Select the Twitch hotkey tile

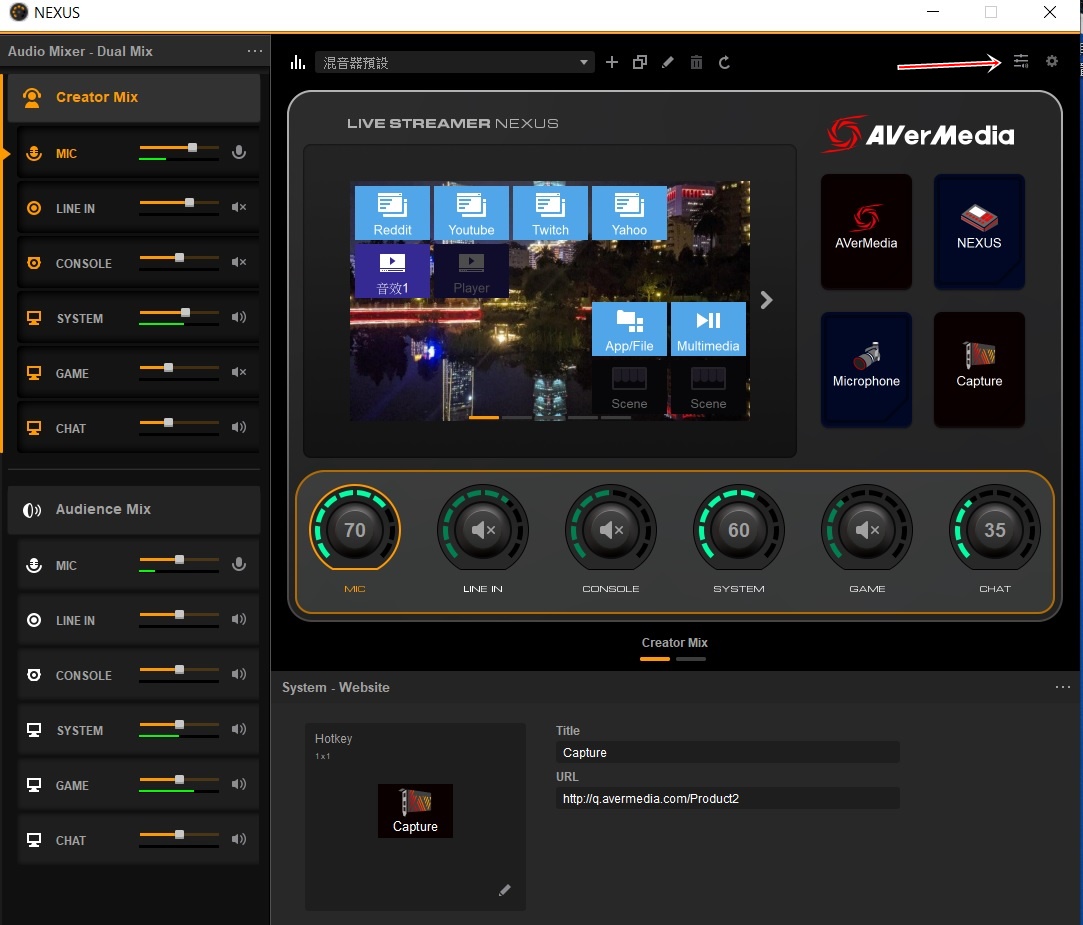click(x=550, y=213)
